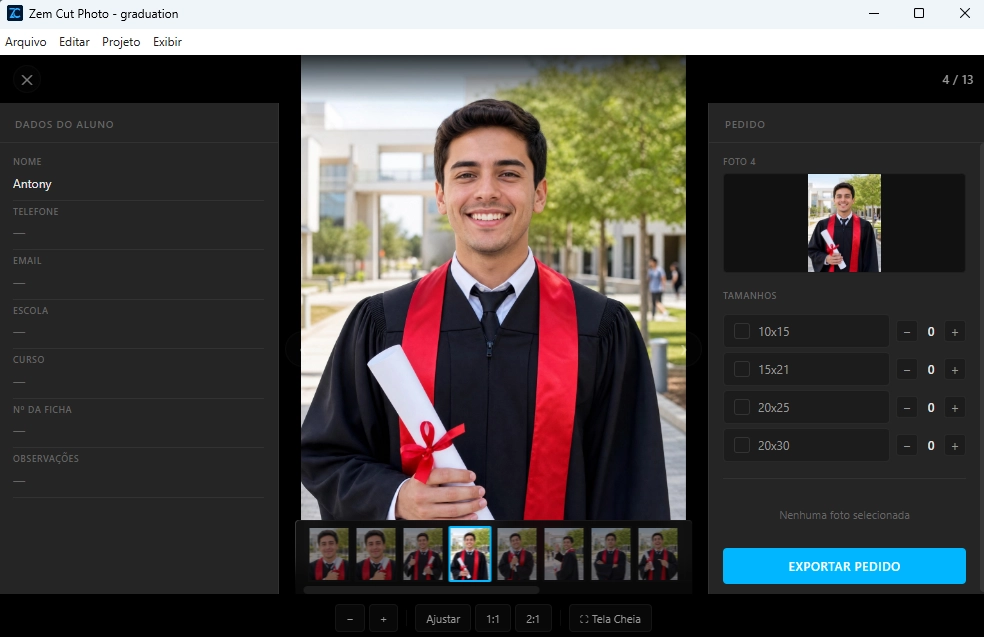Select the second thumbnail in the filmstrip
This screenshot has height=637, width=984.
pyautogui.click(x=376, y=554)
